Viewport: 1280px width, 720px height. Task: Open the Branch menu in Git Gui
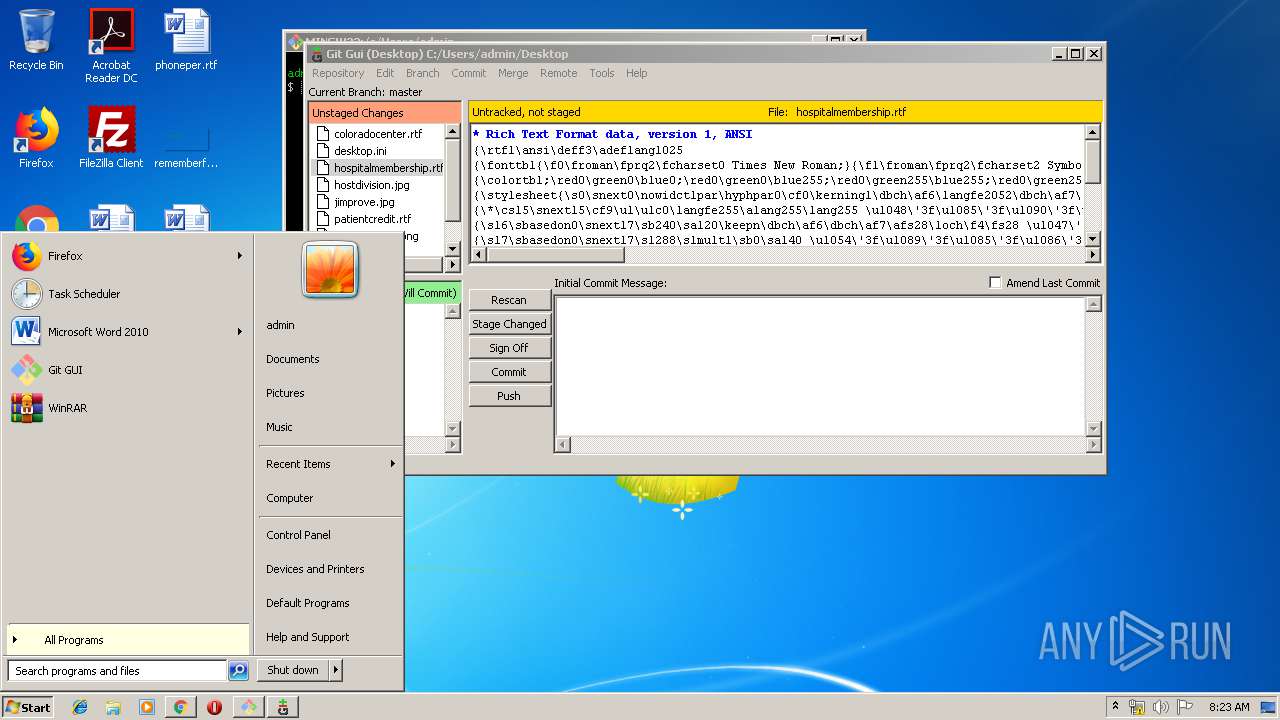click(422, 73)
